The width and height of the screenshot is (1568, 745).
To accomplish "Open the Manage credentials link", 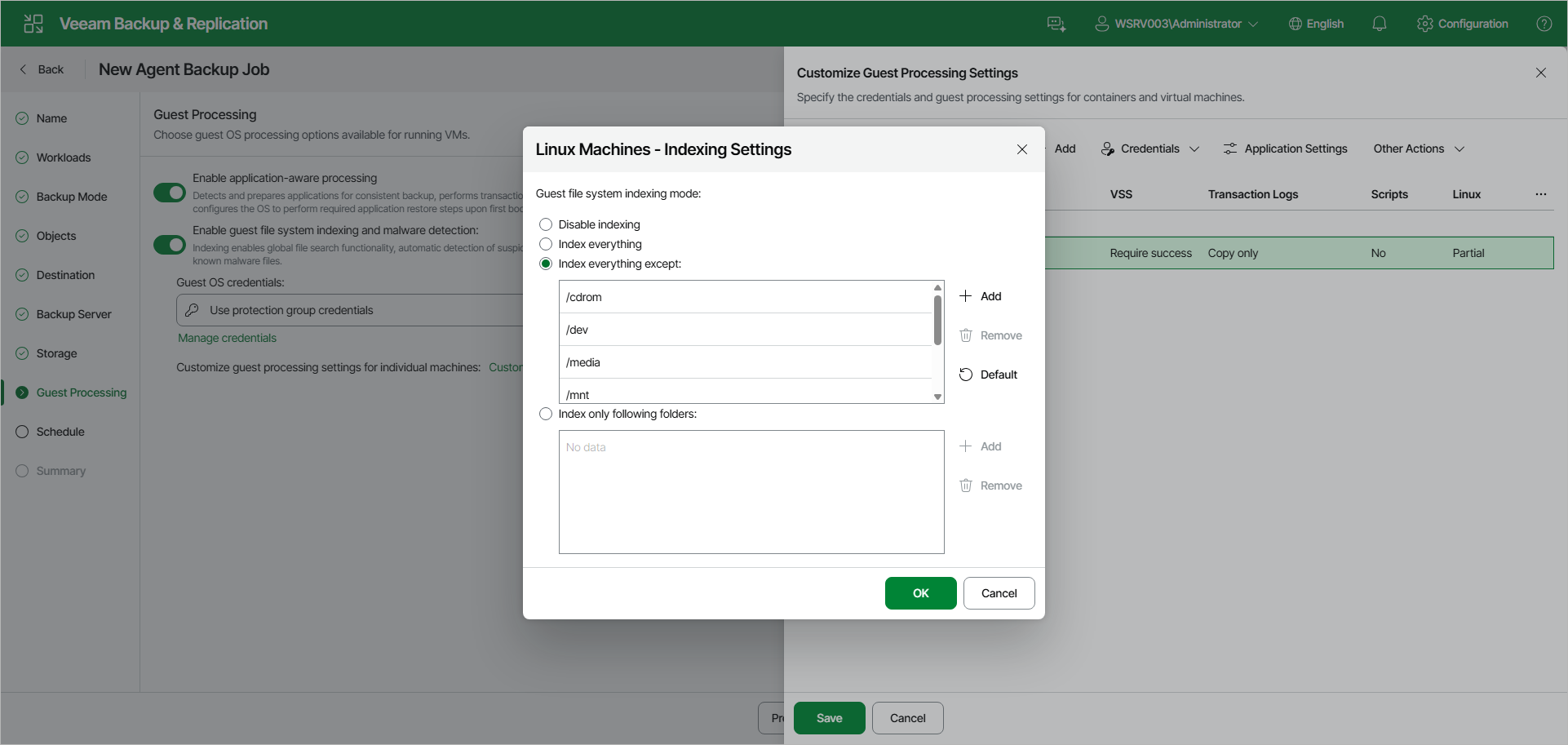I will (227, 338).
